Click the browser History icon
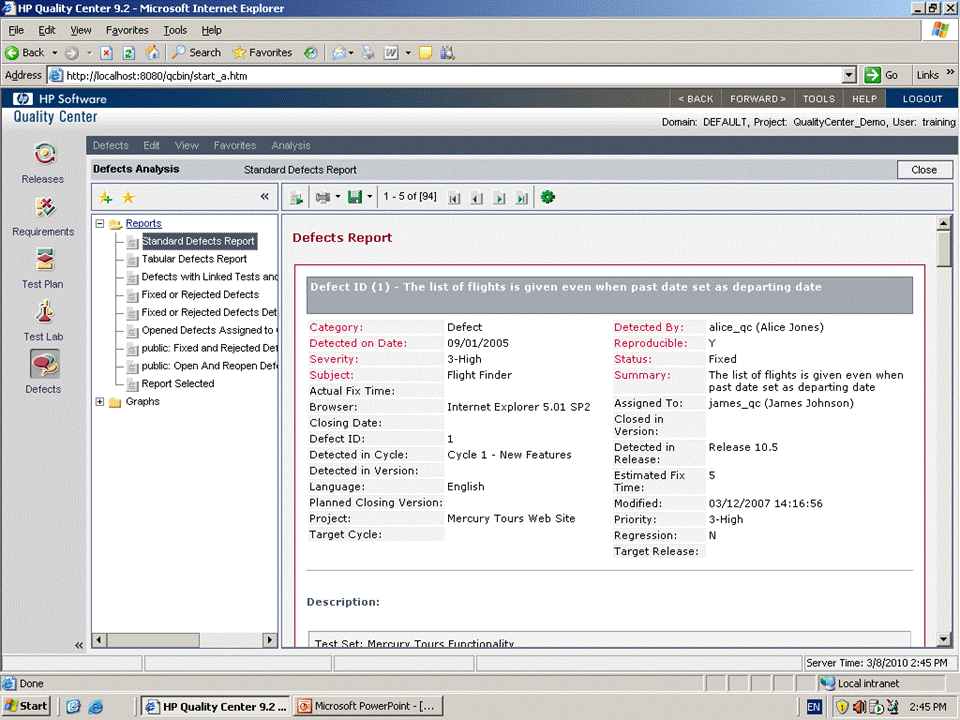The image size is (960, 720). click(x=311, y=53)
